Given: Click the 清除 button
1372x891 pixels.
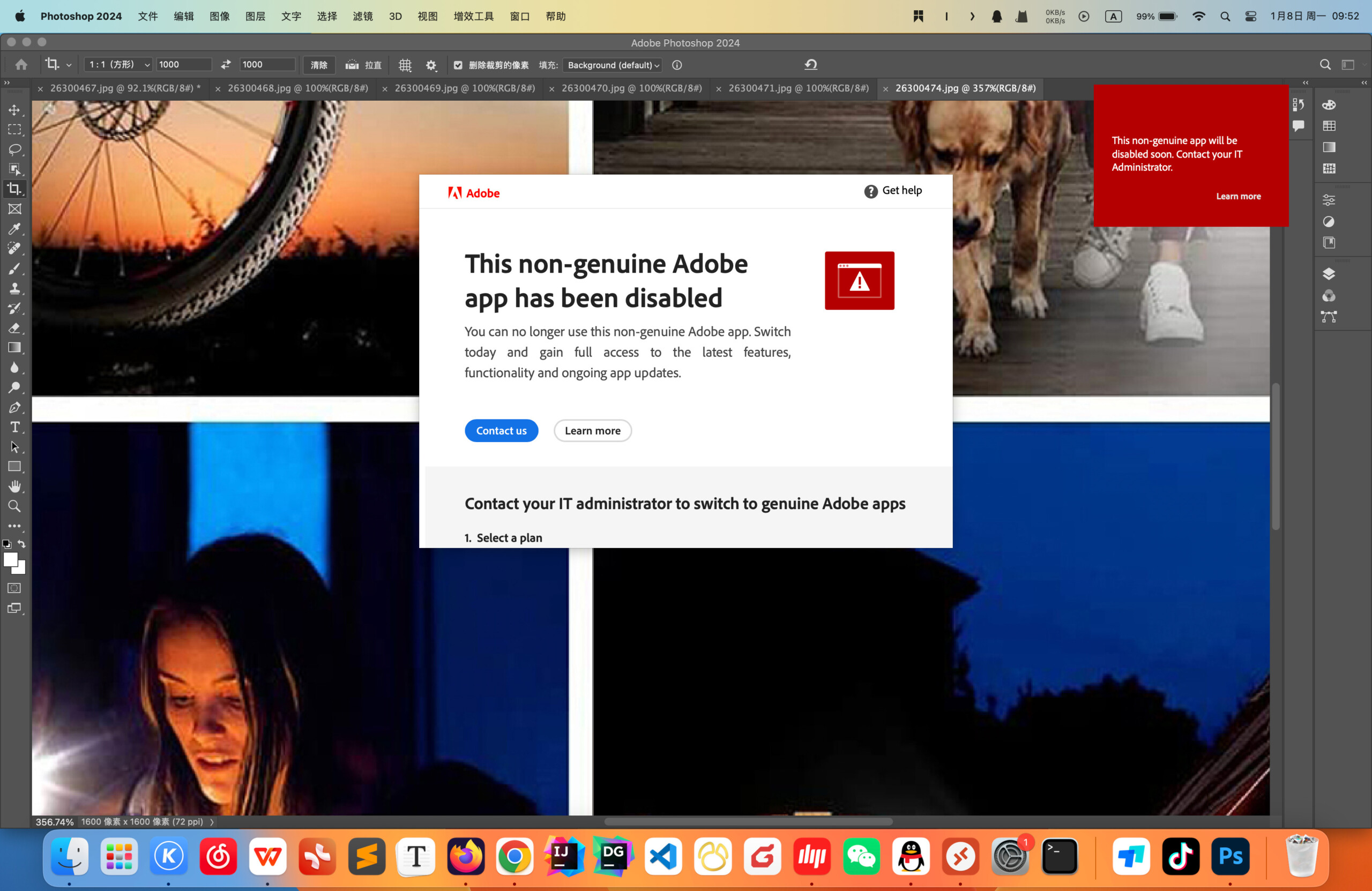Looking at the screenshot, I should click(319, 65).
